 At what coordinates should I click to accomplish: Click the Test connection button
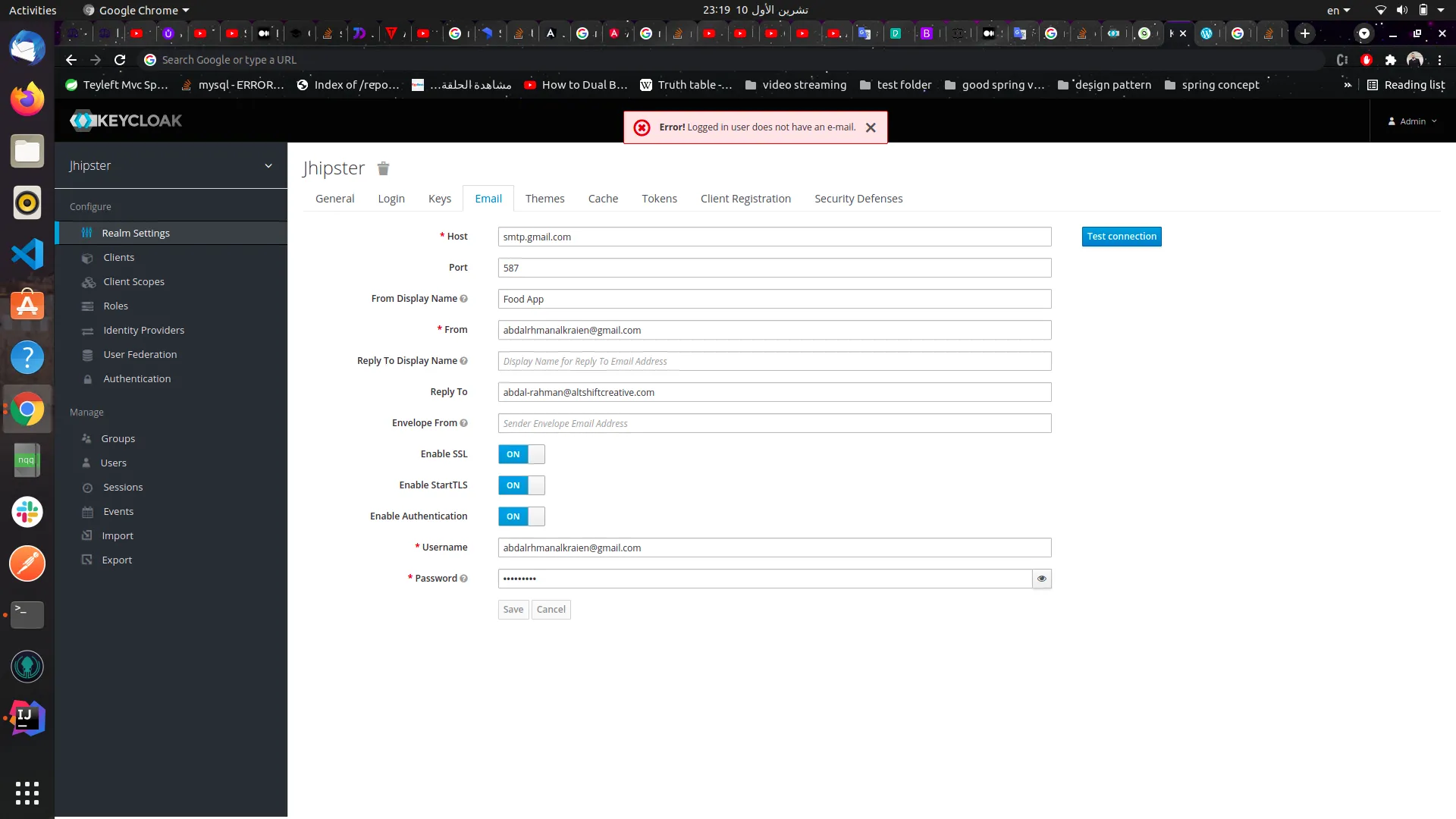click(1121, 237)
